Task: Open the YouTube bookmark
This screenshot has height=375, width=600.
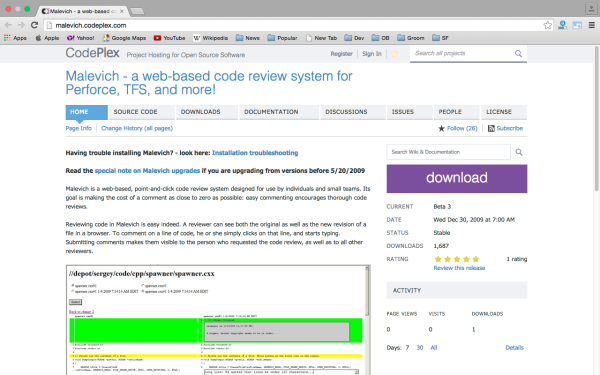Action: click(x=169, y=38)
